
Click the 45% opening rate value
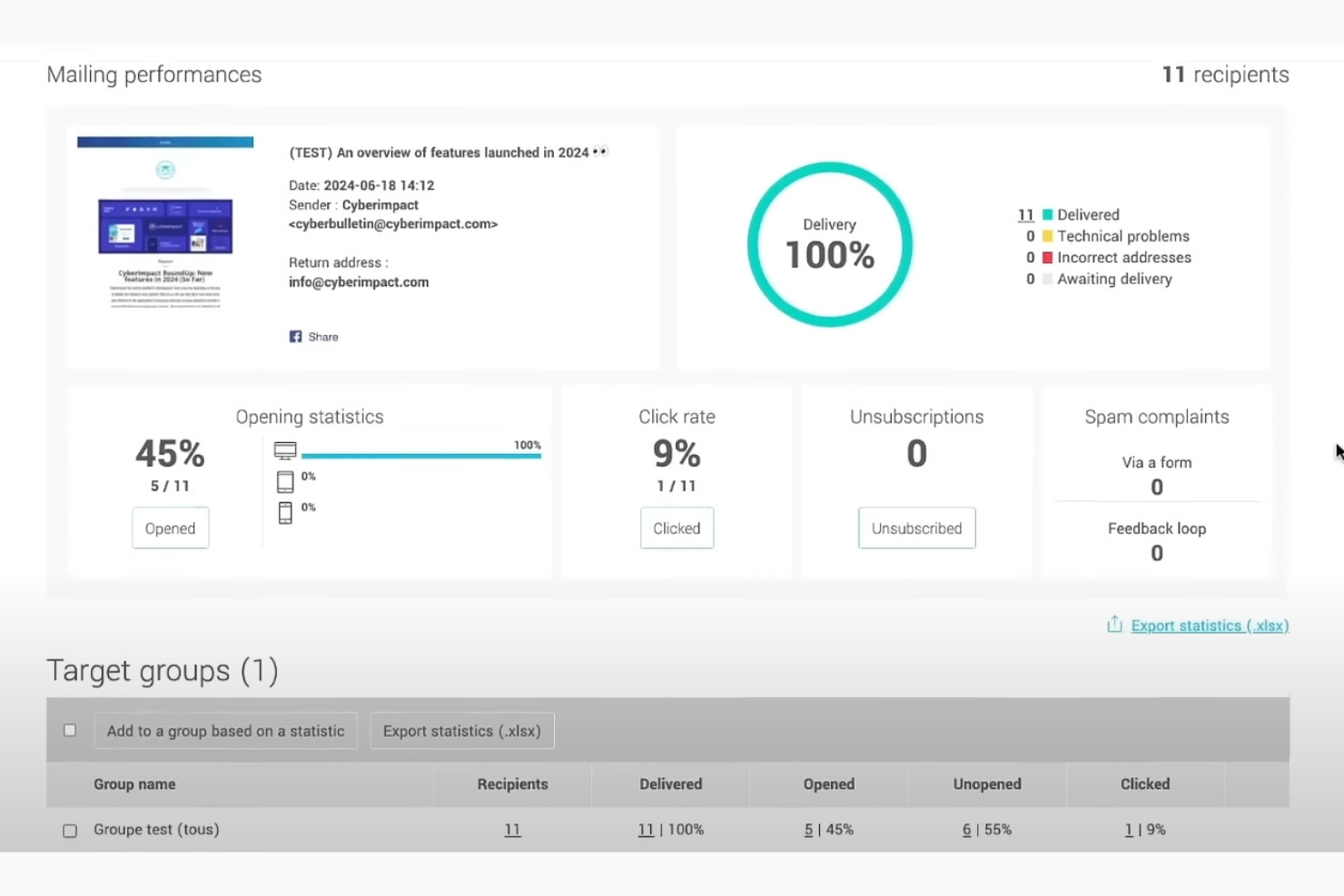tap(170, 453)
